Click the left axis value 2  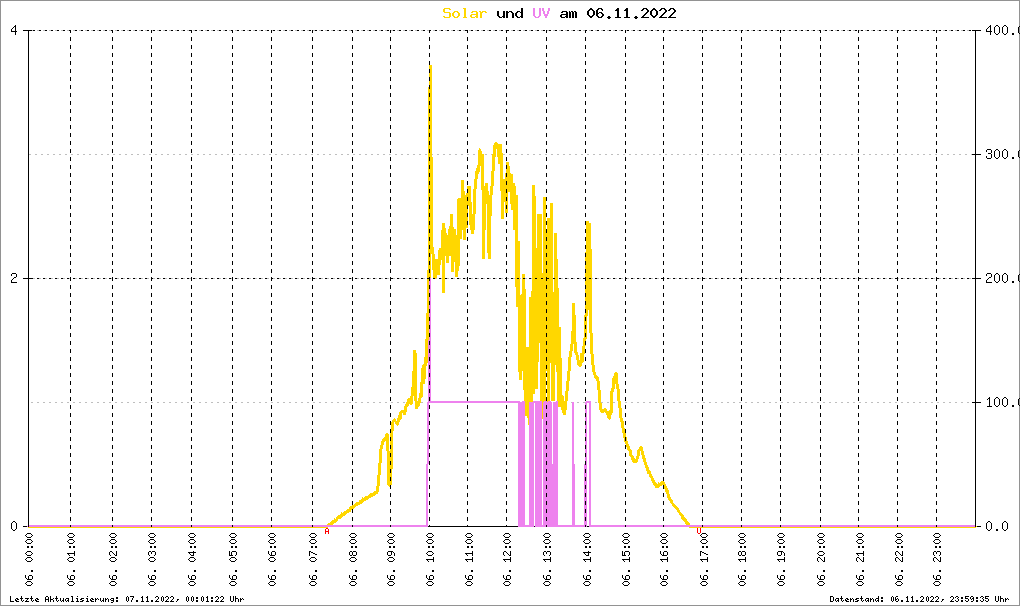coord(13,278)
